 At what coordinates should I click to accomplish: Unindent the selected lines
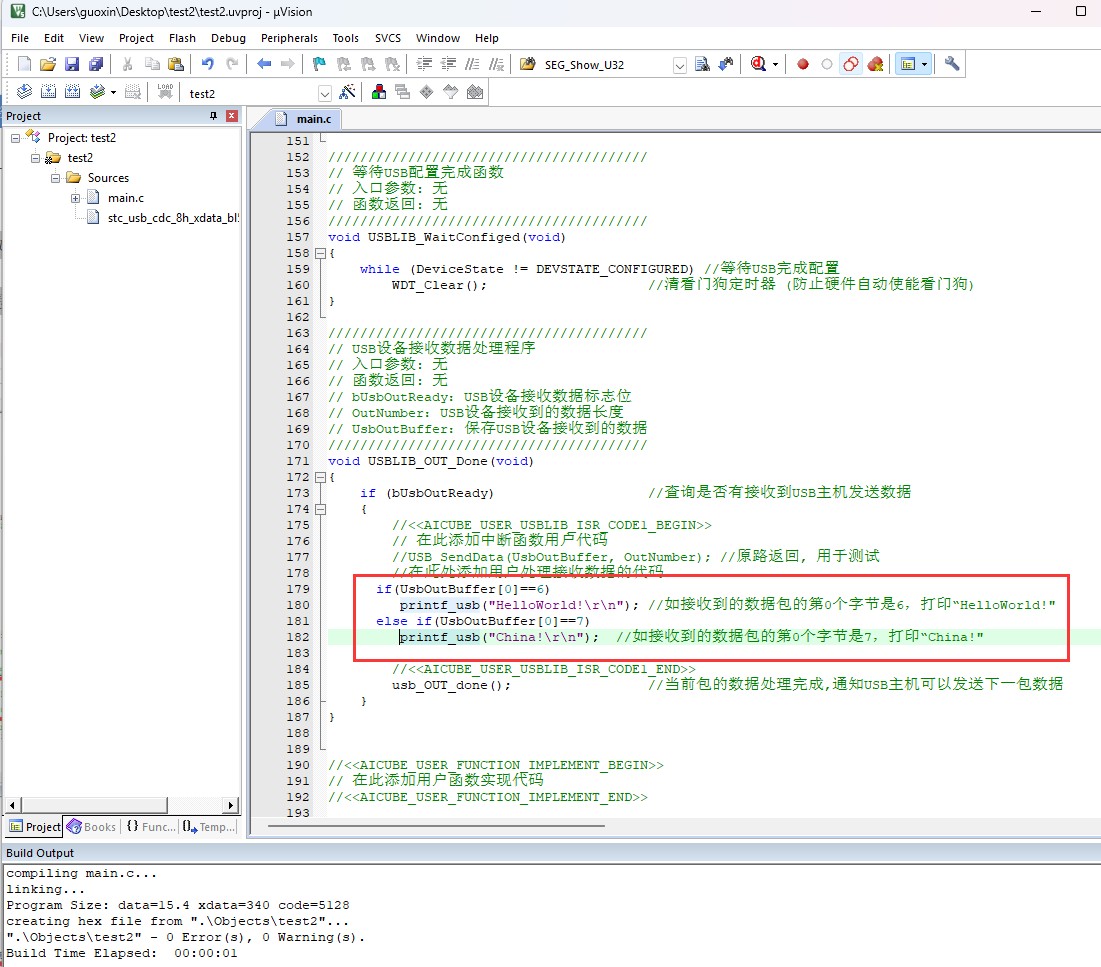pos(448,65)
